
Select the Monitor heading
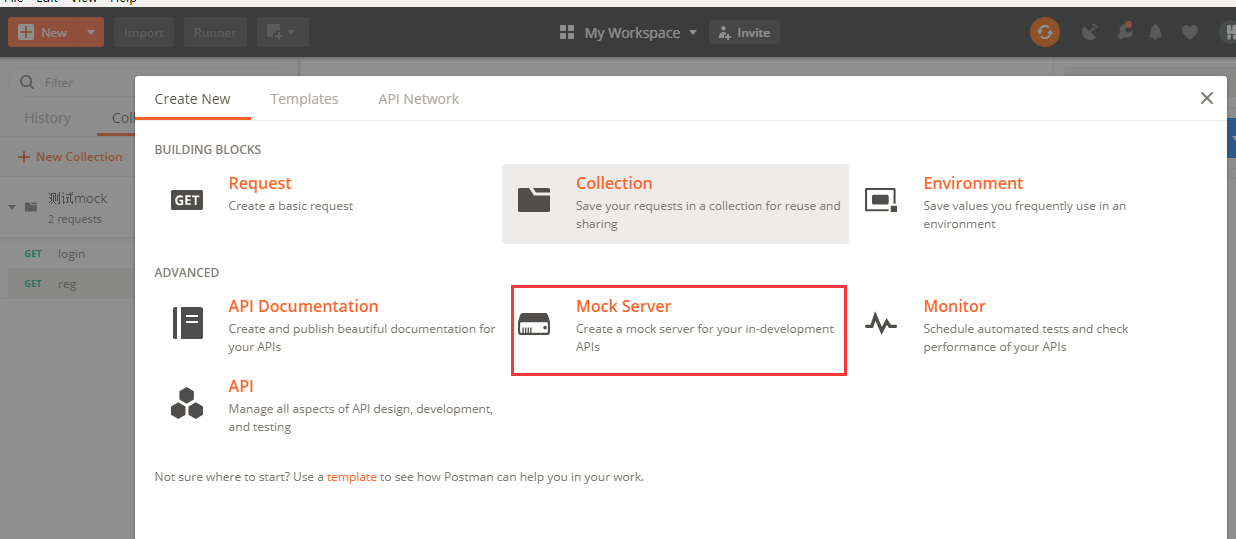coord(954,306)
